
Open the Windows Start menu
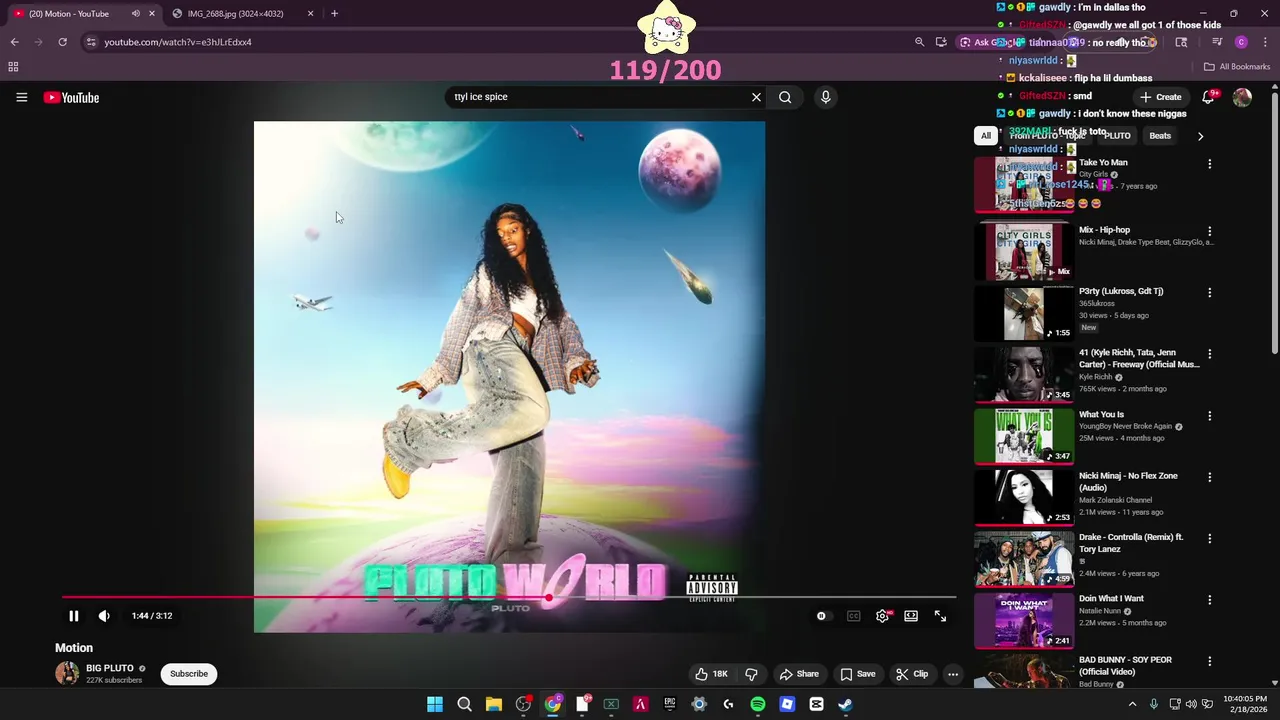point(435,704)
